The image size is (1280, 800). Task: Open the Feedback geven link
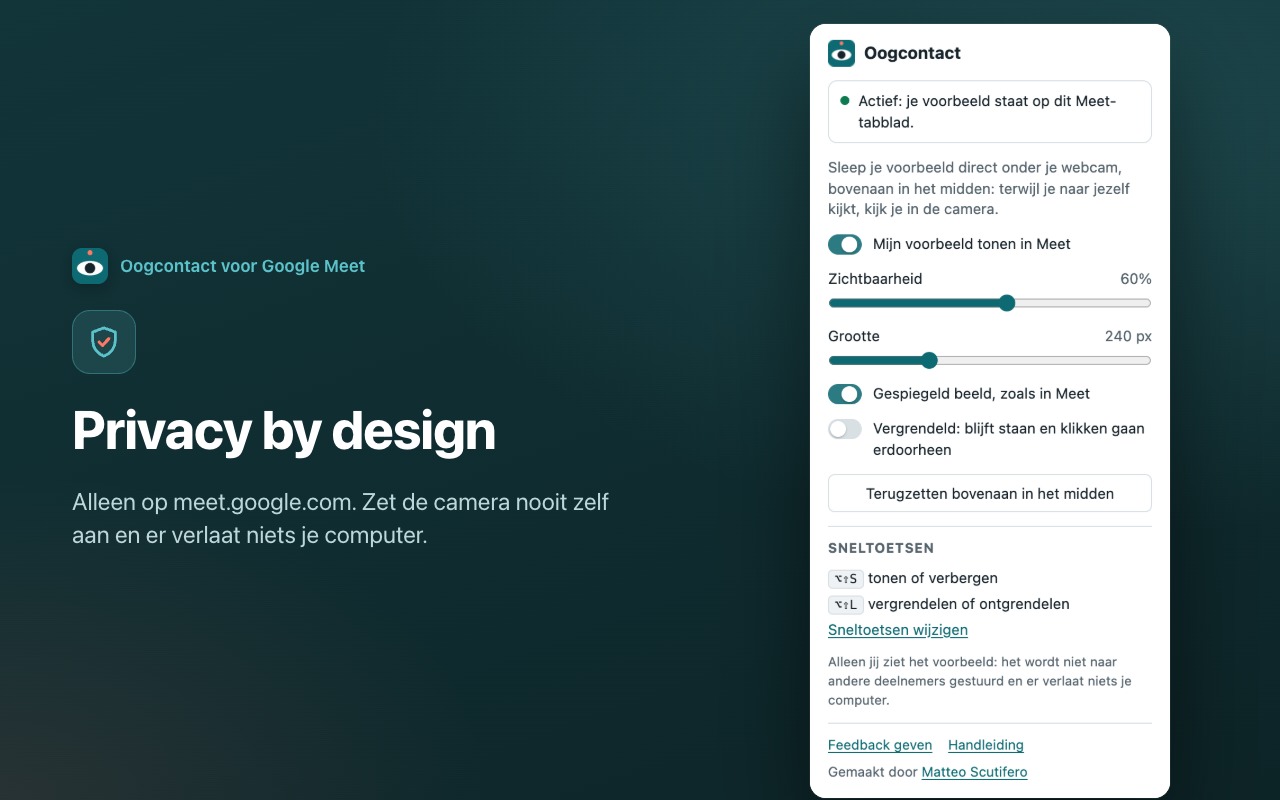coord(880,745)
